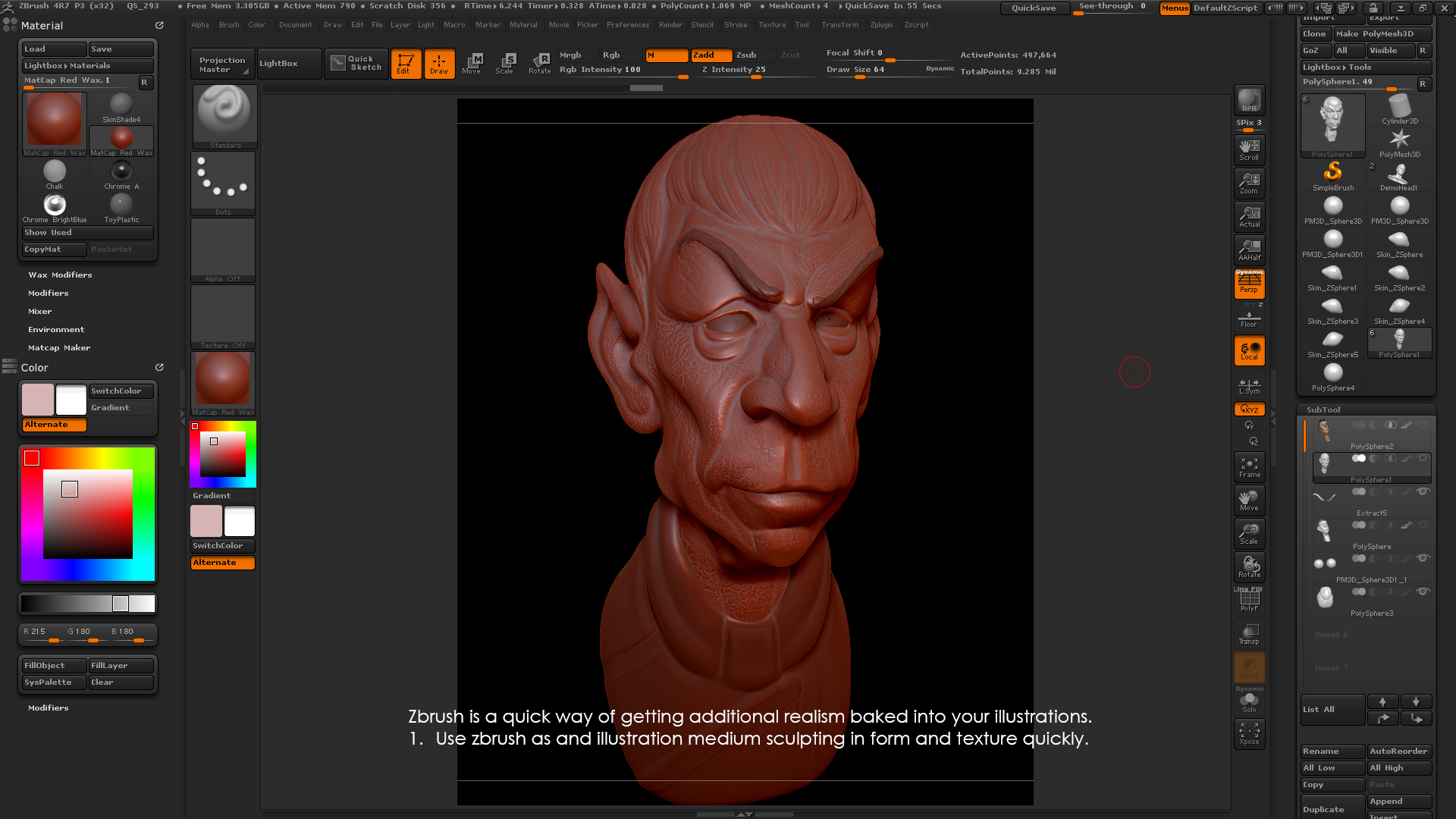Open the Quick Sketch tool
Viewport: 1456px width, 819px height.
click(356, 63)
